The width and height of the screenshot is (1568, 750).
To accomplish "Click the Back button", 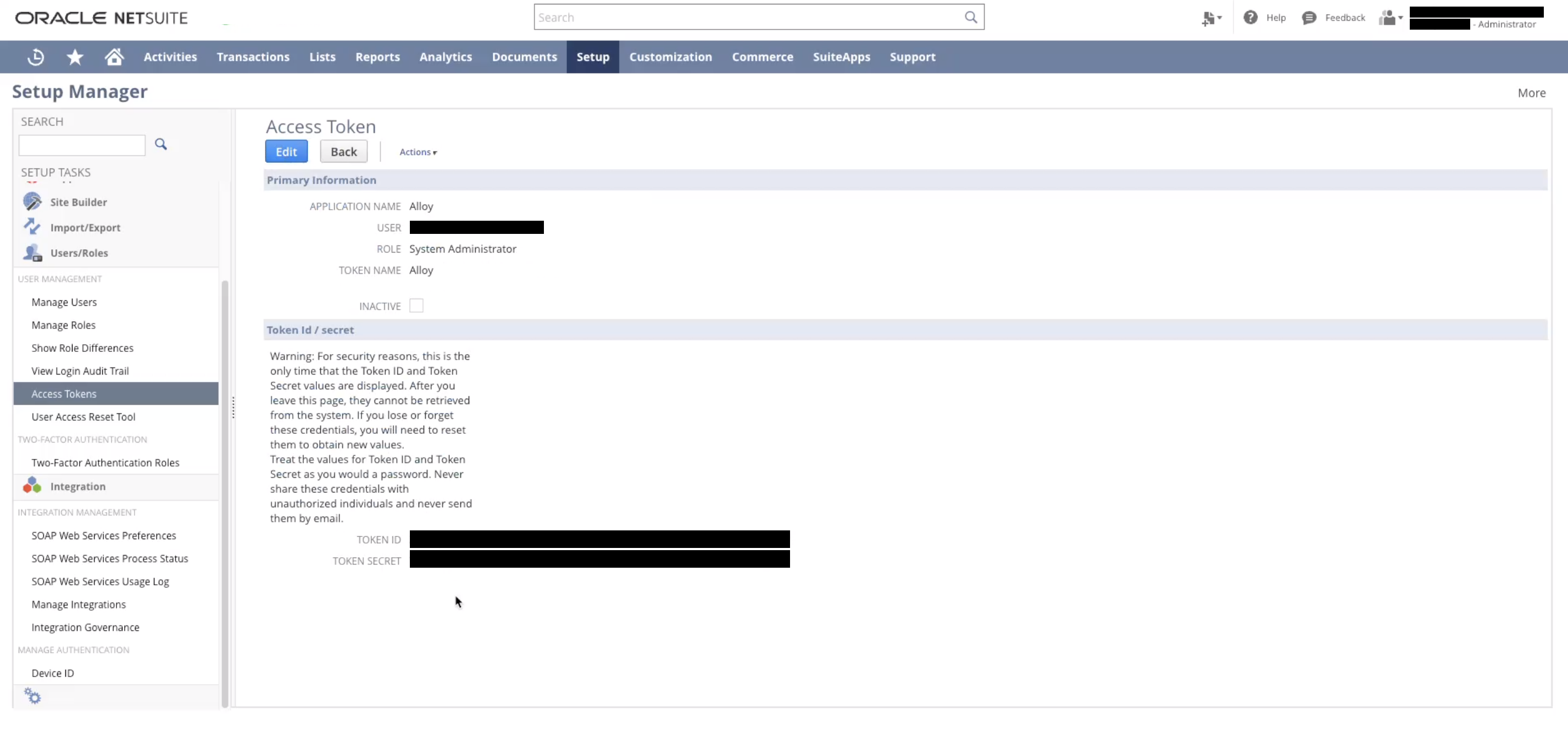I will coord(343,152).
